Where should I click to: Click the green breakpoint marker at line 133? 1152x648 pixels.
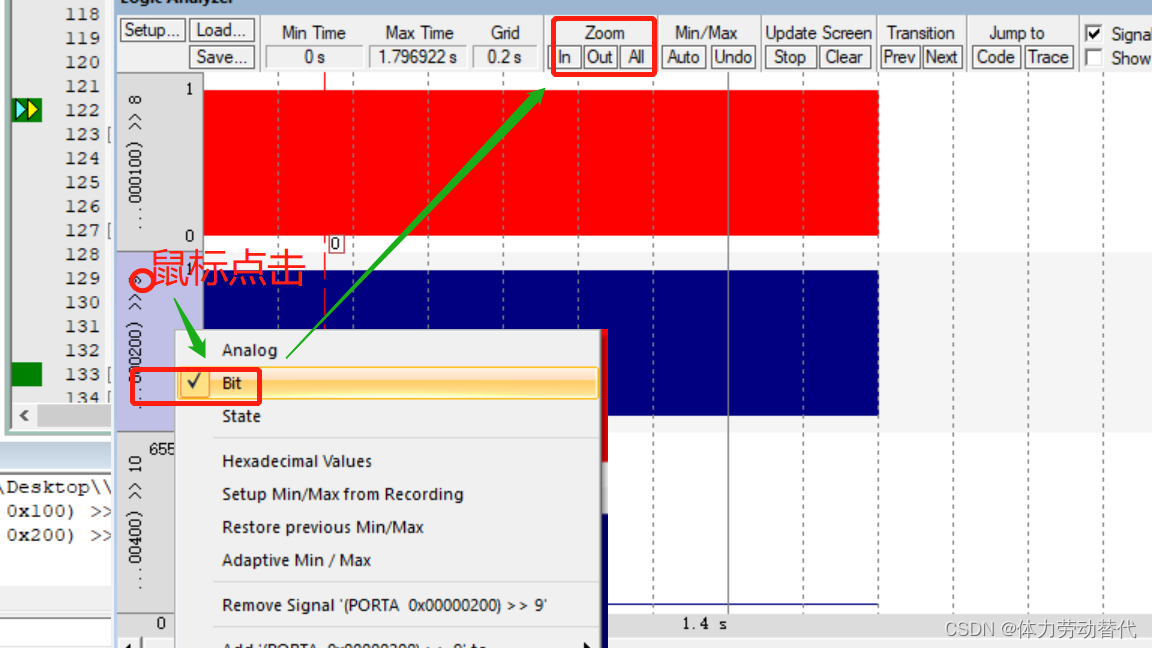[26, 375]
